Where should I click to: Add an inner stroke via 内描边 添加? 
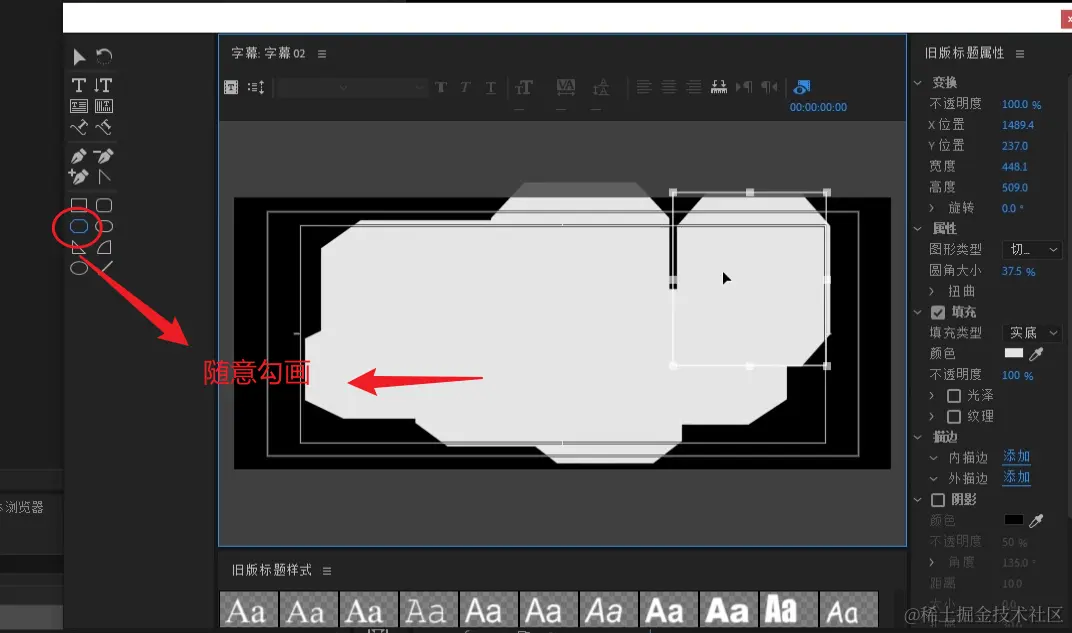pyautogui.click(x=1017, y=457)
